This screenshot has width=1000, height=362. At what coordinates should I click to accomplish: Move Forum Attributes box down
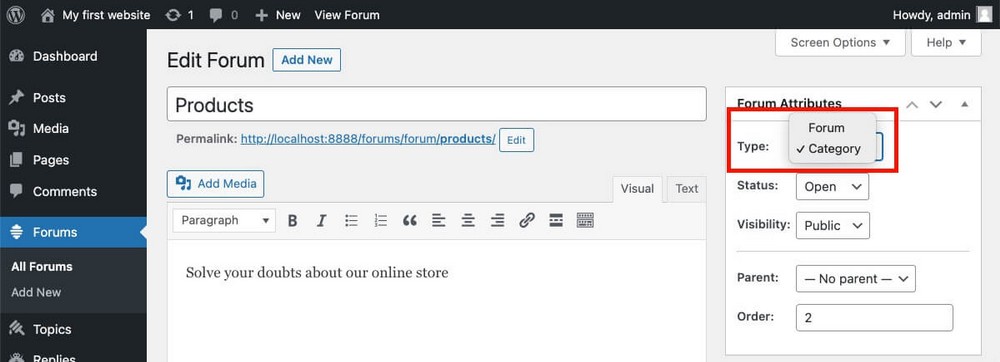click(x=936, y=105)
